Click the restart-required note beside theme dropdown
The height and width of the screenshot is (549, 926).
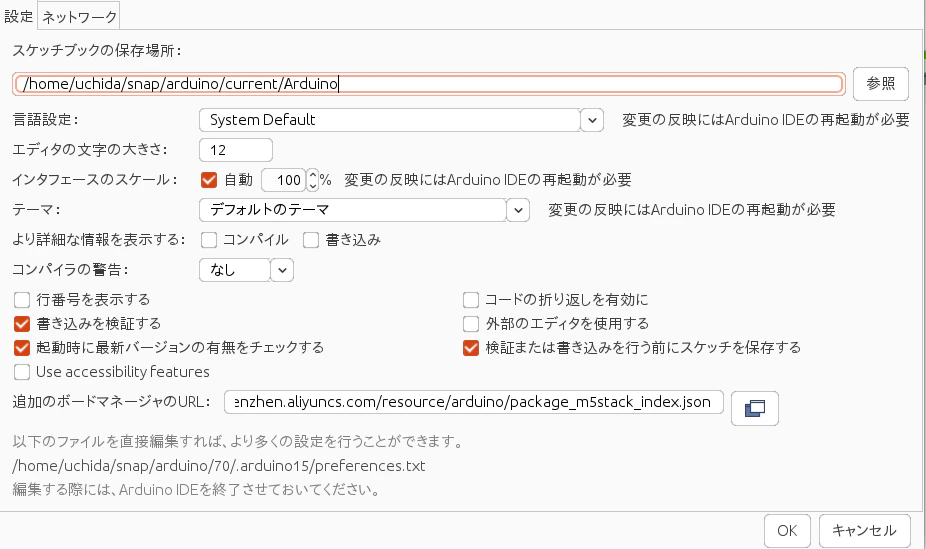692,210
